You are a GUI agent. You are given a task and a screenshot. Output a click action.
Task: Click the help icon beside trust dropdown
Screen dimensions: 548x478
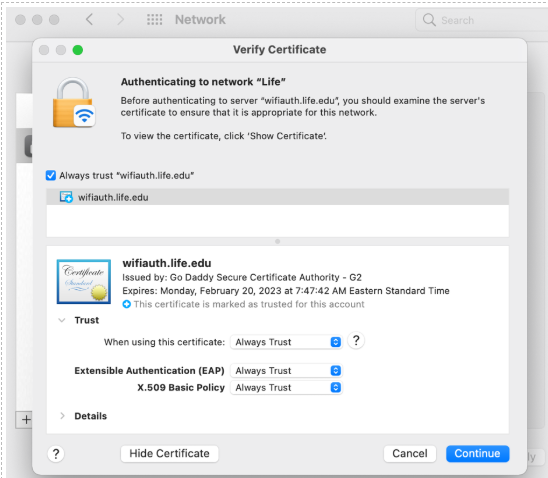click(x=356, y=340)
